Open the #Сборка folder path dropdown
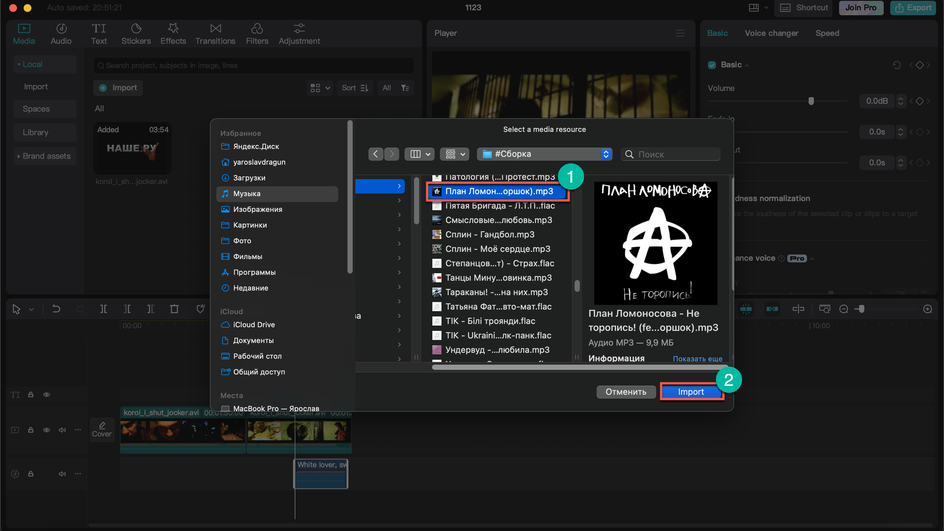This screenshot has height=531, width=944. tap(545, 154)
